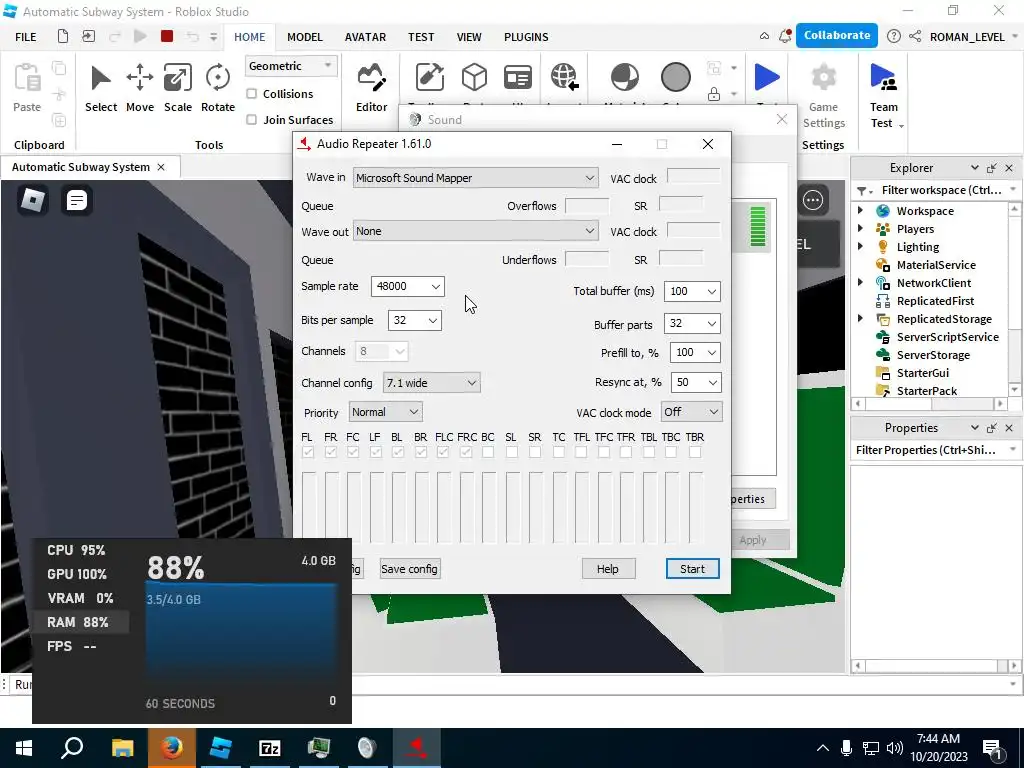Enable the Collisions checkbox

click(251, 94)
